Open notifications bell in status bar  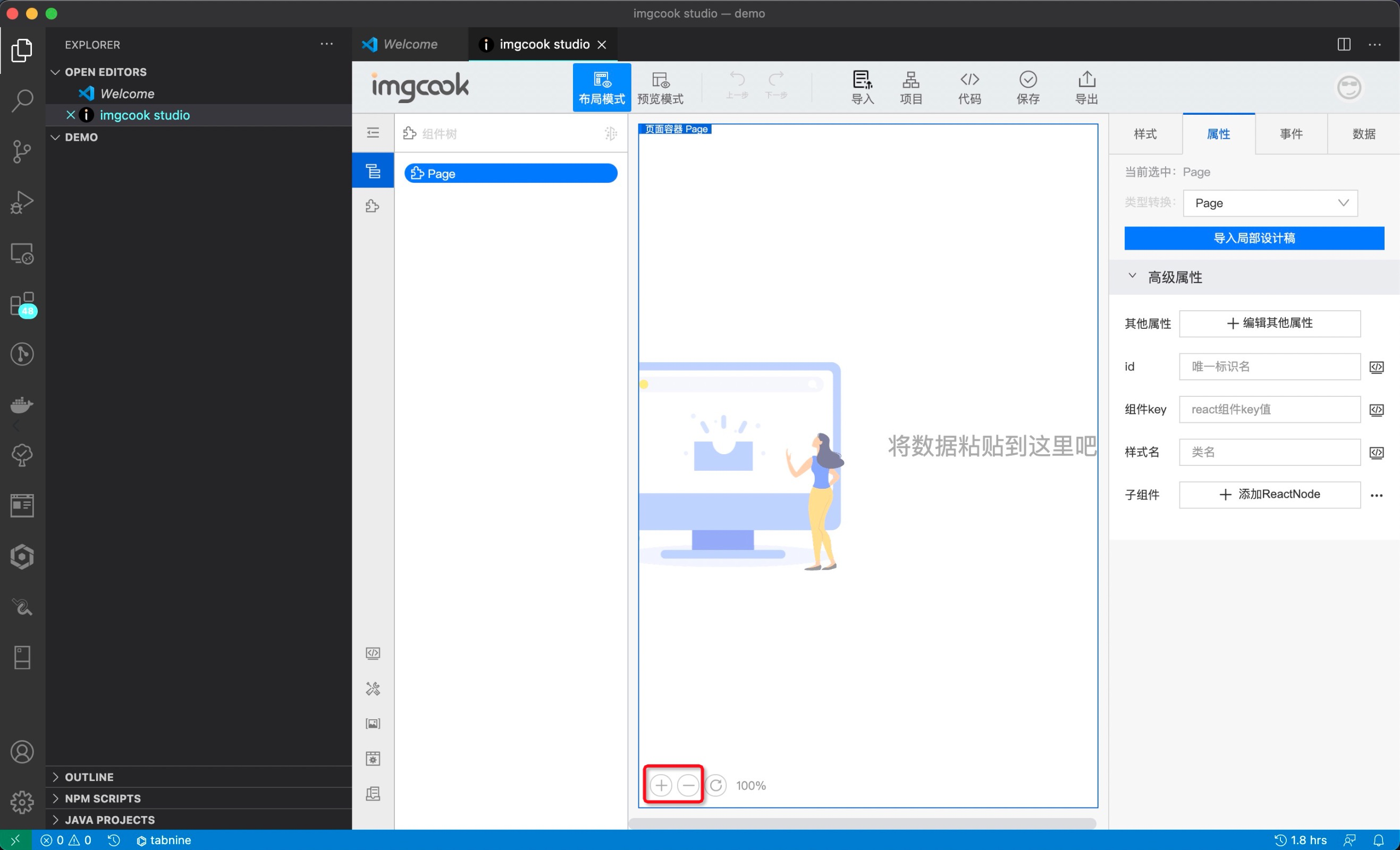[1379, 840]
